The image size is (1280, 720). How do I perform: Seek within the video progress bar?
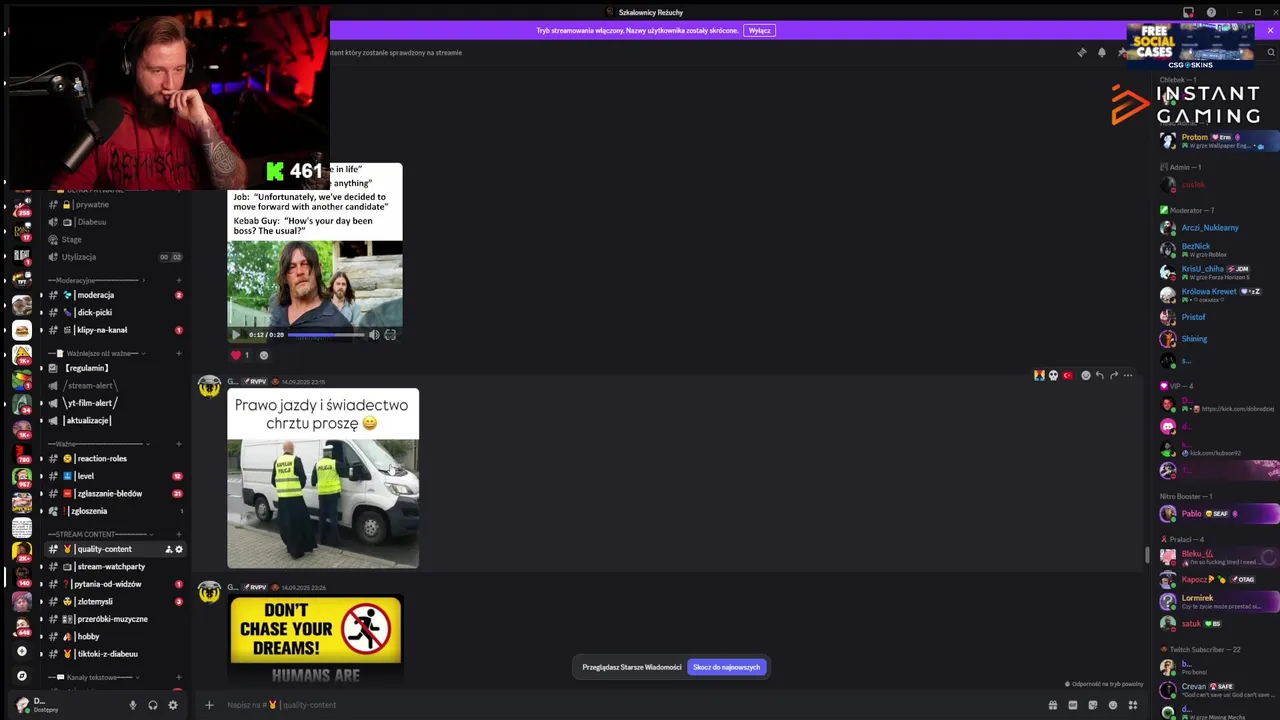pyautogui.click(x=326, y=335)
